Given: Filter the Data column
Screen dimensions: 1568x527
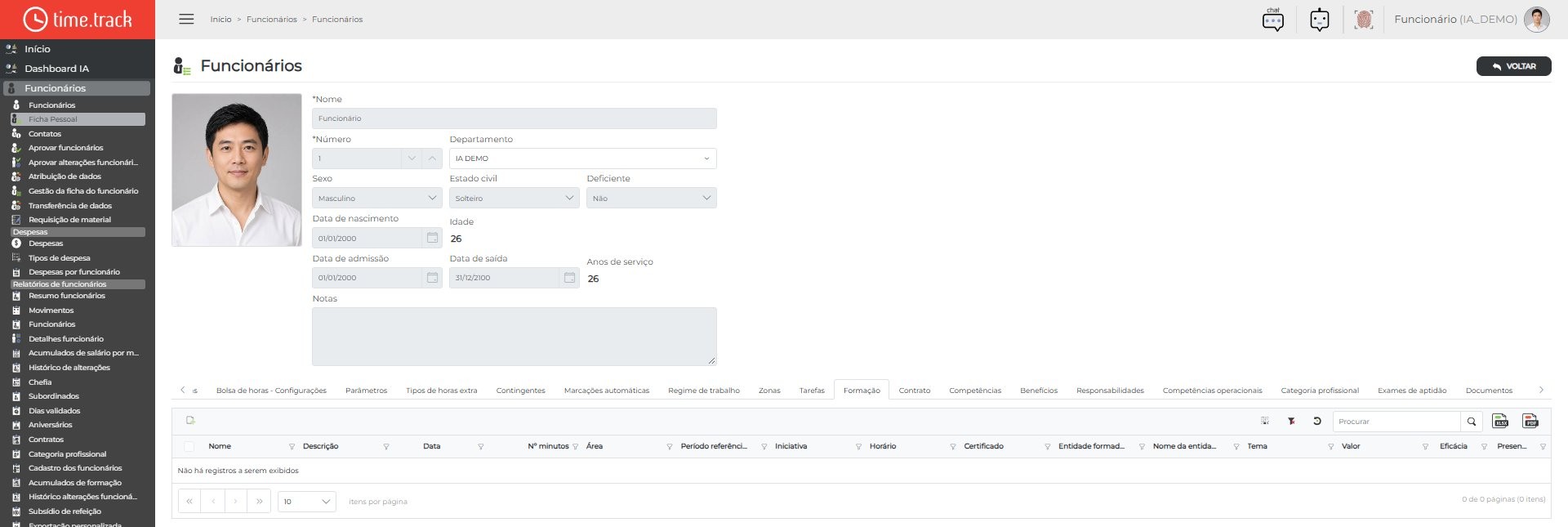Looking at the screenshot, I should tap(481, 447).
